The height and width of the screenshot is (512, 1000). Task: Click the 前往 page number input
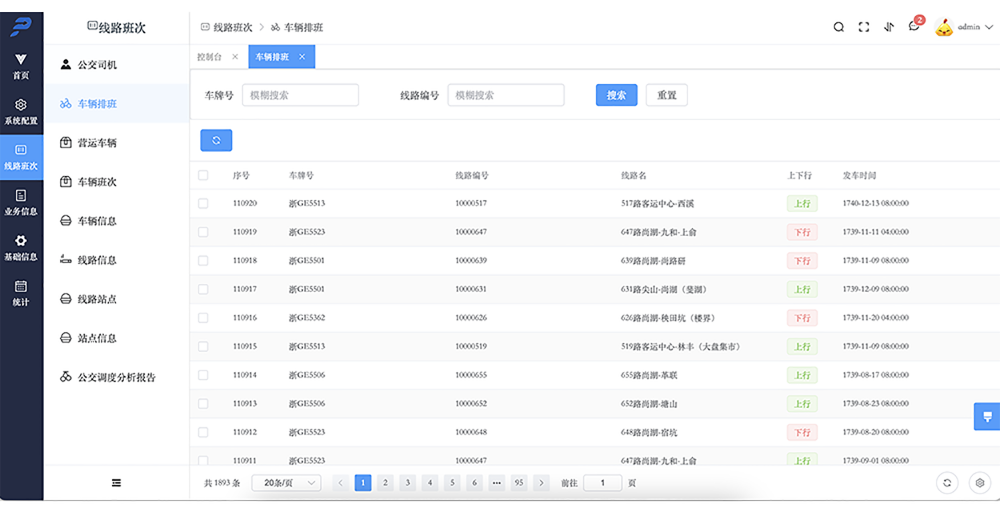click(602, 483)
